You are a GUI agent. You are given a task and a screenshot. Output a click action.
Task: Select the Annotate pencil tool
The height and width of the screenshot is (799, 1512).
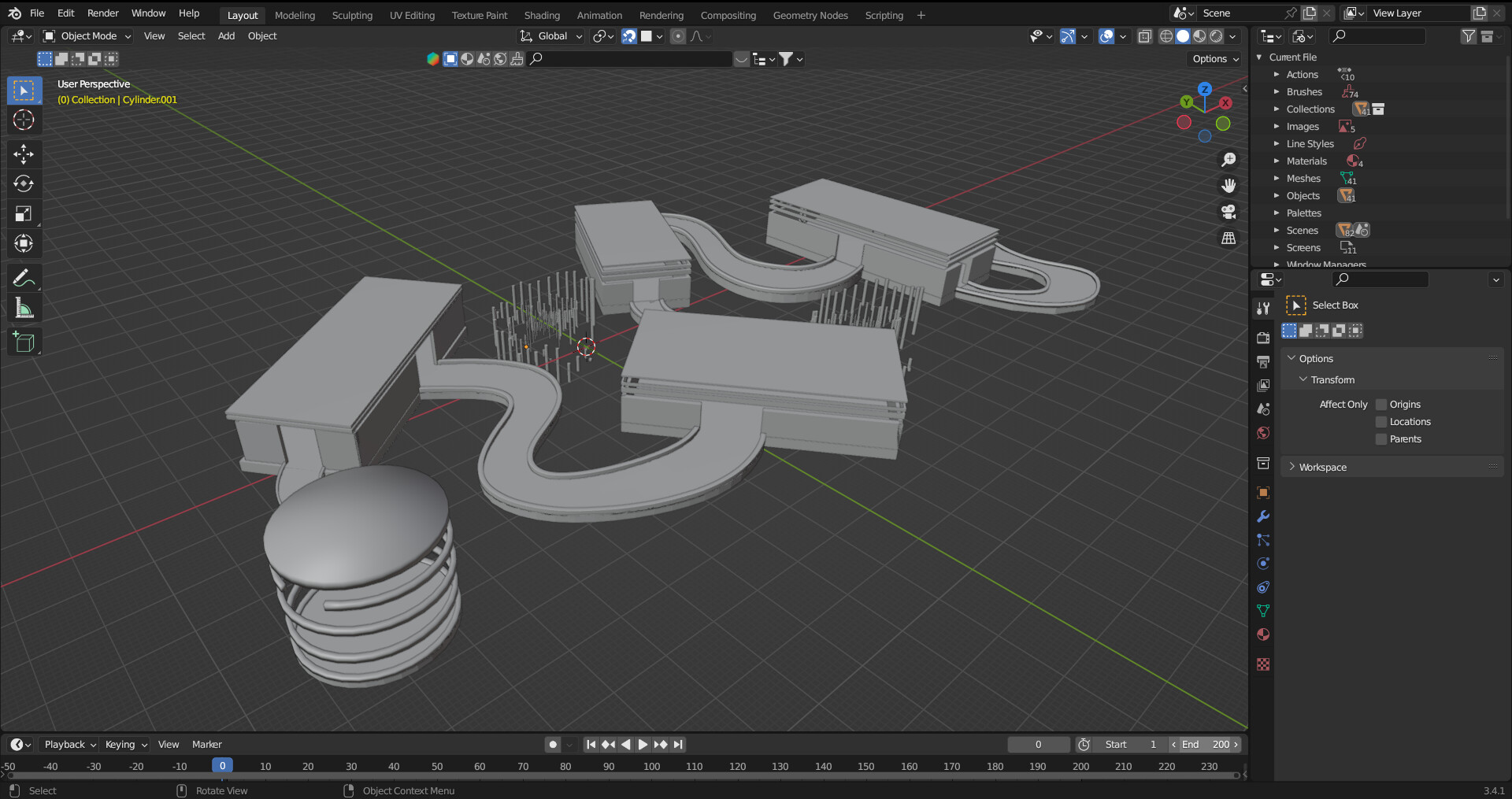click(x=24, y=279)
